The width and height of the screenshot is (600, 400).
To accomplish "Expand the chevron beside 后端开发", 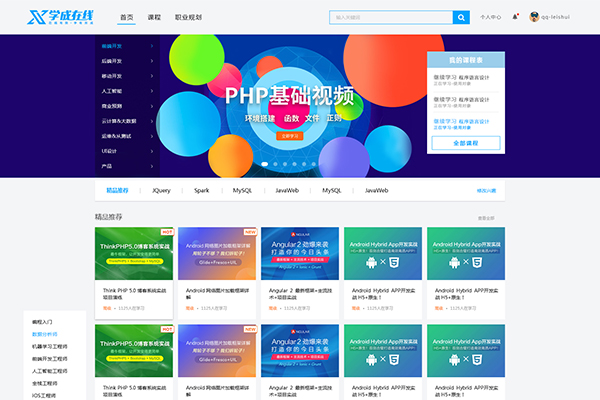I will (152, 61).
